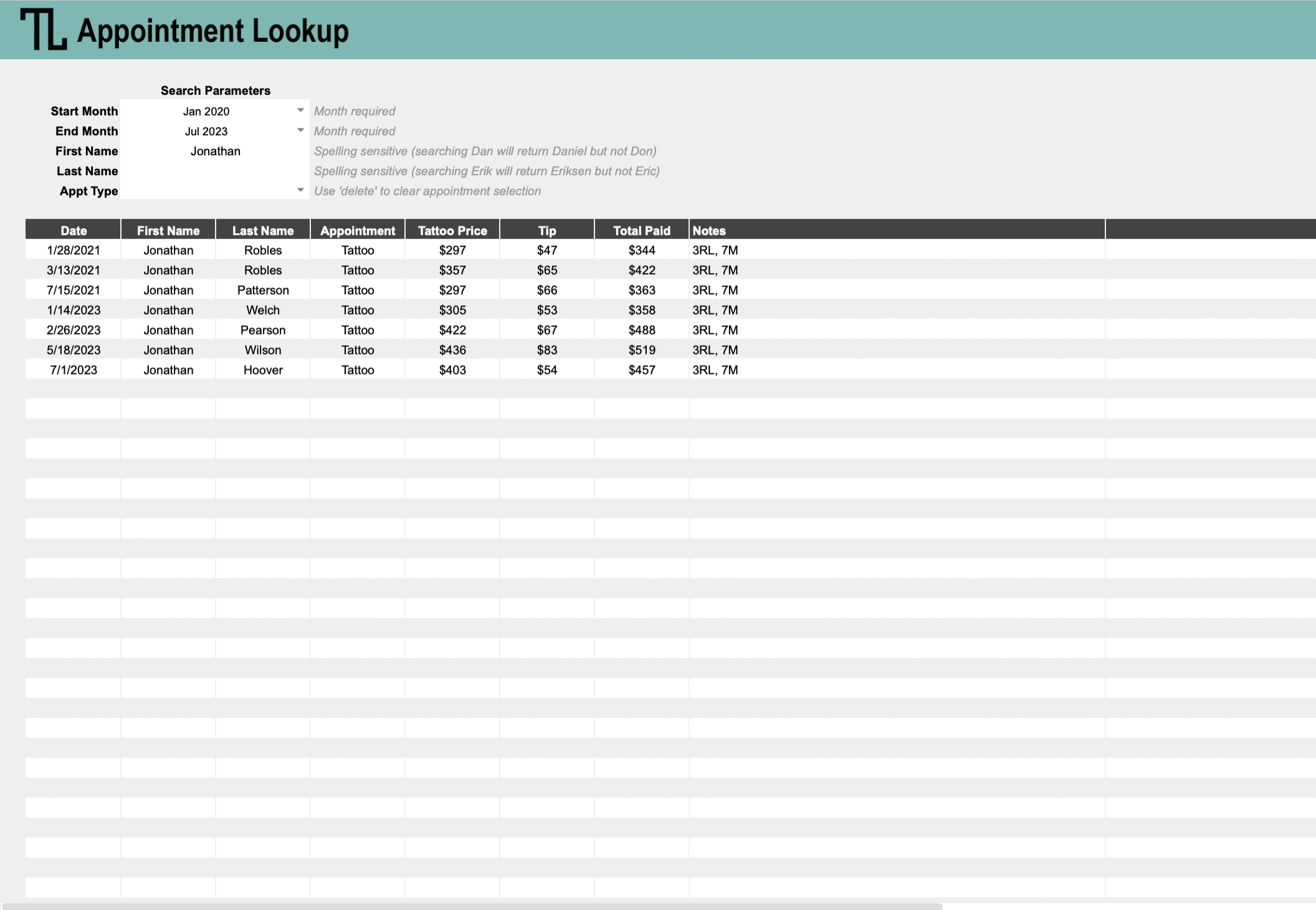The image size is (1316, 910).
Task: Click the $83 tip cell for Wilson
Action: point(546,350)
